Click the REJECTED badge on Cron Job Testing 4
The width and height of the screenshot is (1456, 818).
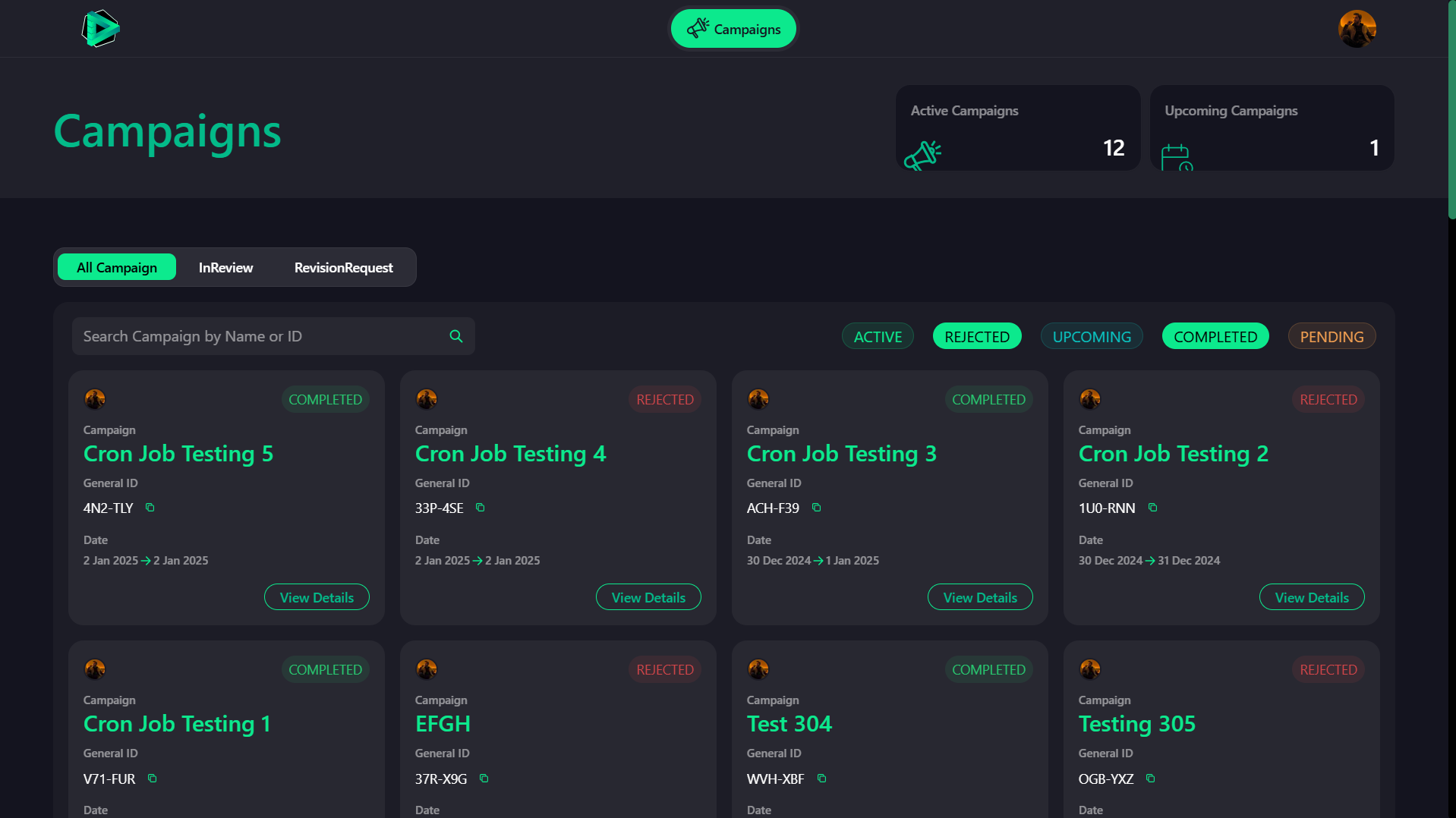(x=665, y=399)
